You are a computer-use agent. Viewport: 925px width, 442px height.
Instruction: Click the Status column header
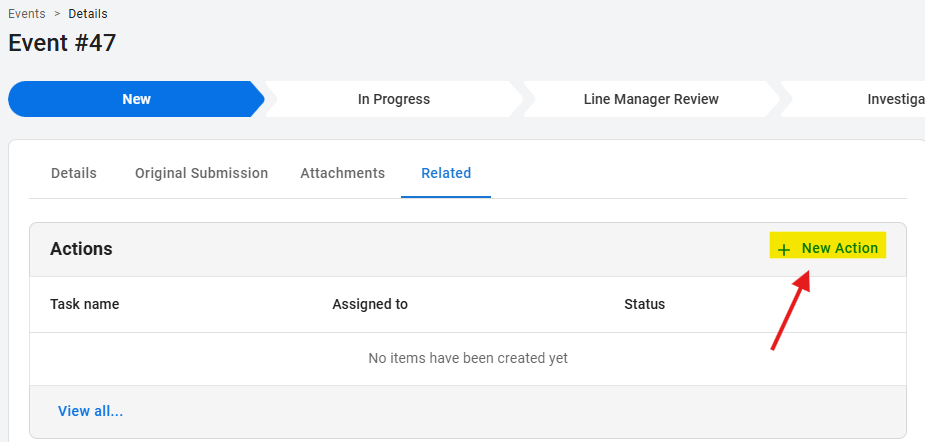point(644,304)
